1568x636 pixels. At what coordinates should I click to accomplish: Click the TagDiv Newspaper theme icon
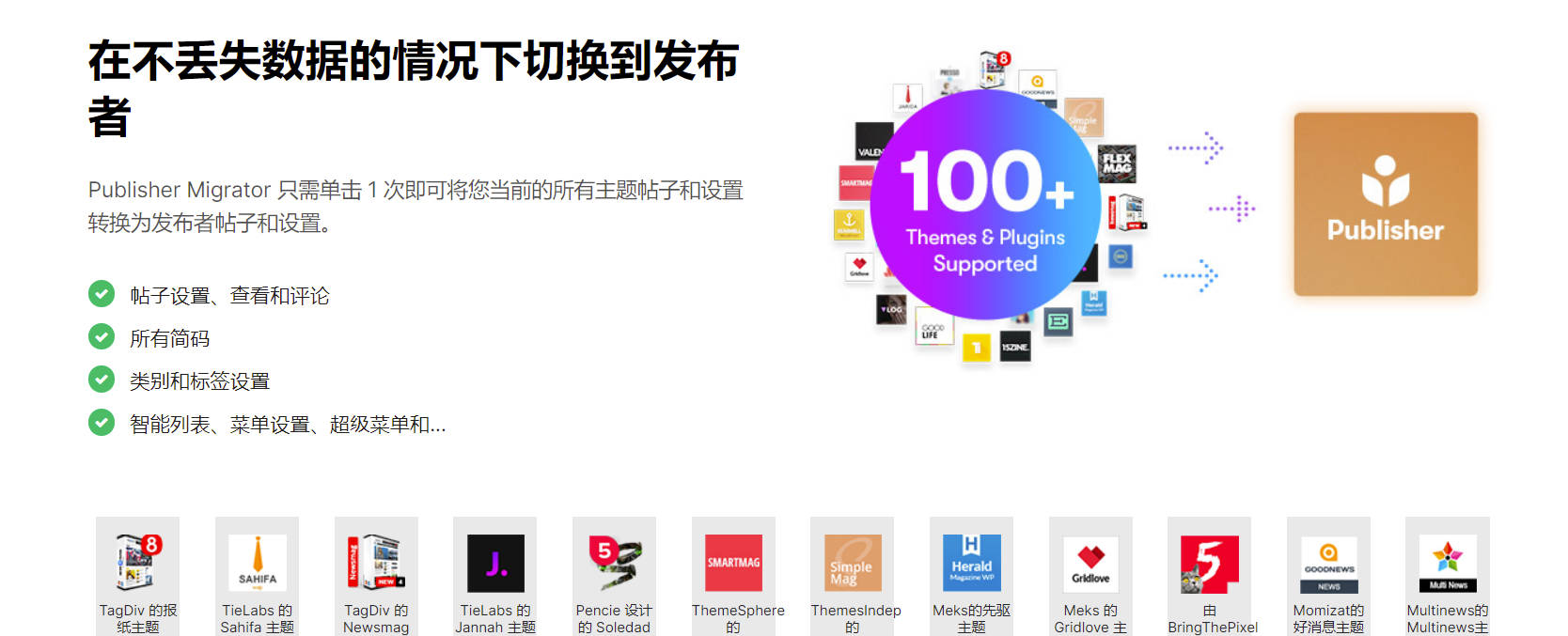click(137, 562)
